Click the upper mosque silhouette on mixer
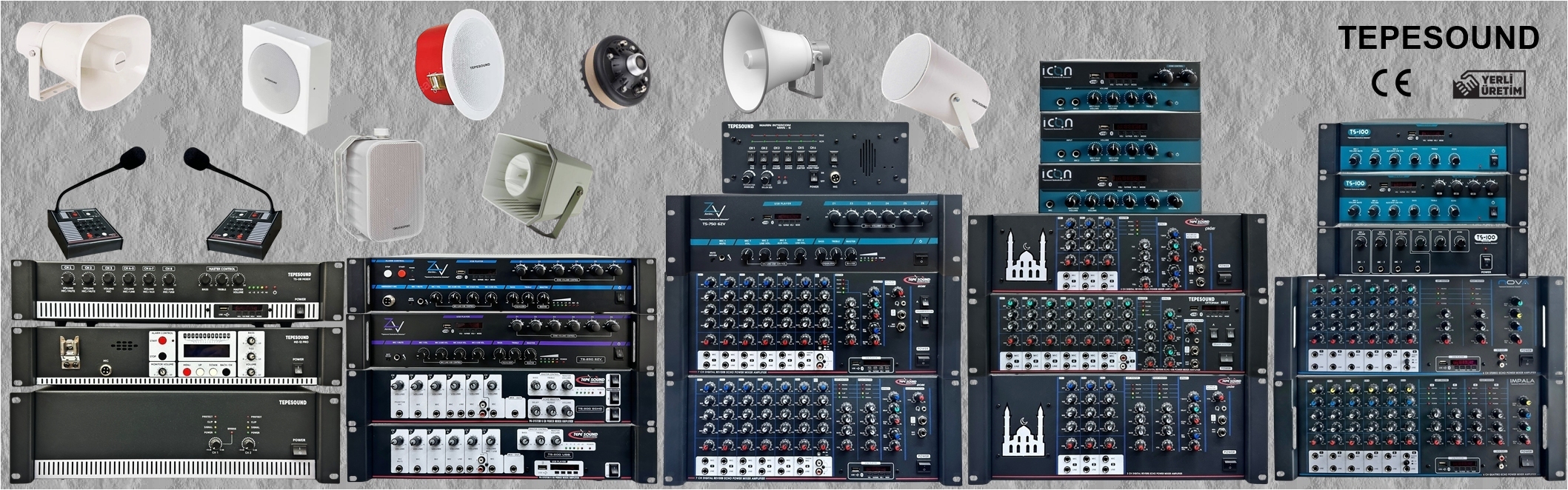Screen dimensions: 1568x490 click(1027, 256)
